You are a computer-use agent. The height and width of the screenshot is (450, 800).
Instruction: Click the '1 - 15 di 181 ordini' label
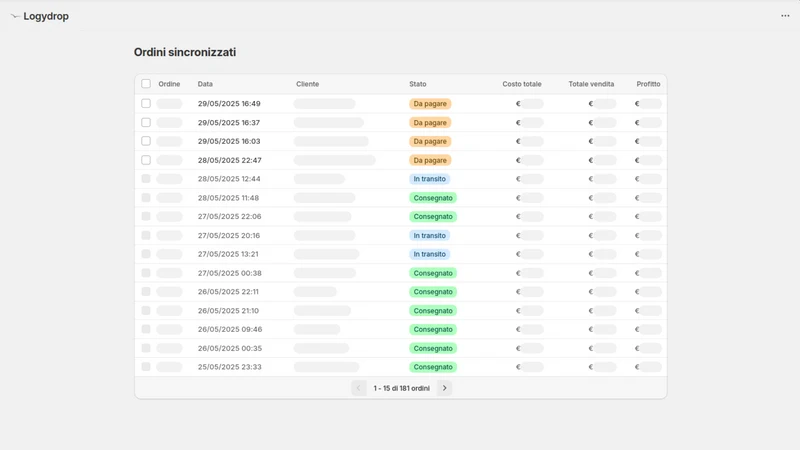click(x=402, y=389)
